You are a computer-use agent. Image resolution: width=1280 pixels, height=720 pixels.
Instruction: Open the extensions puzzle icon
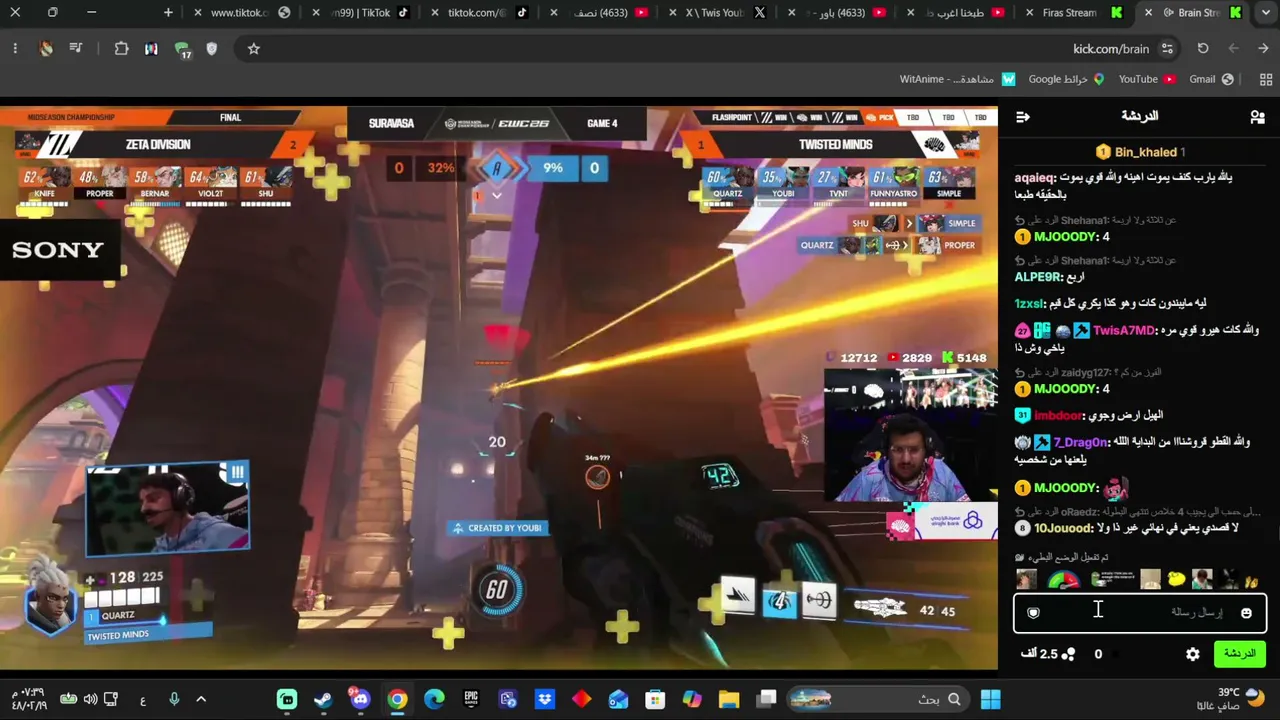[x=122, y=48]
